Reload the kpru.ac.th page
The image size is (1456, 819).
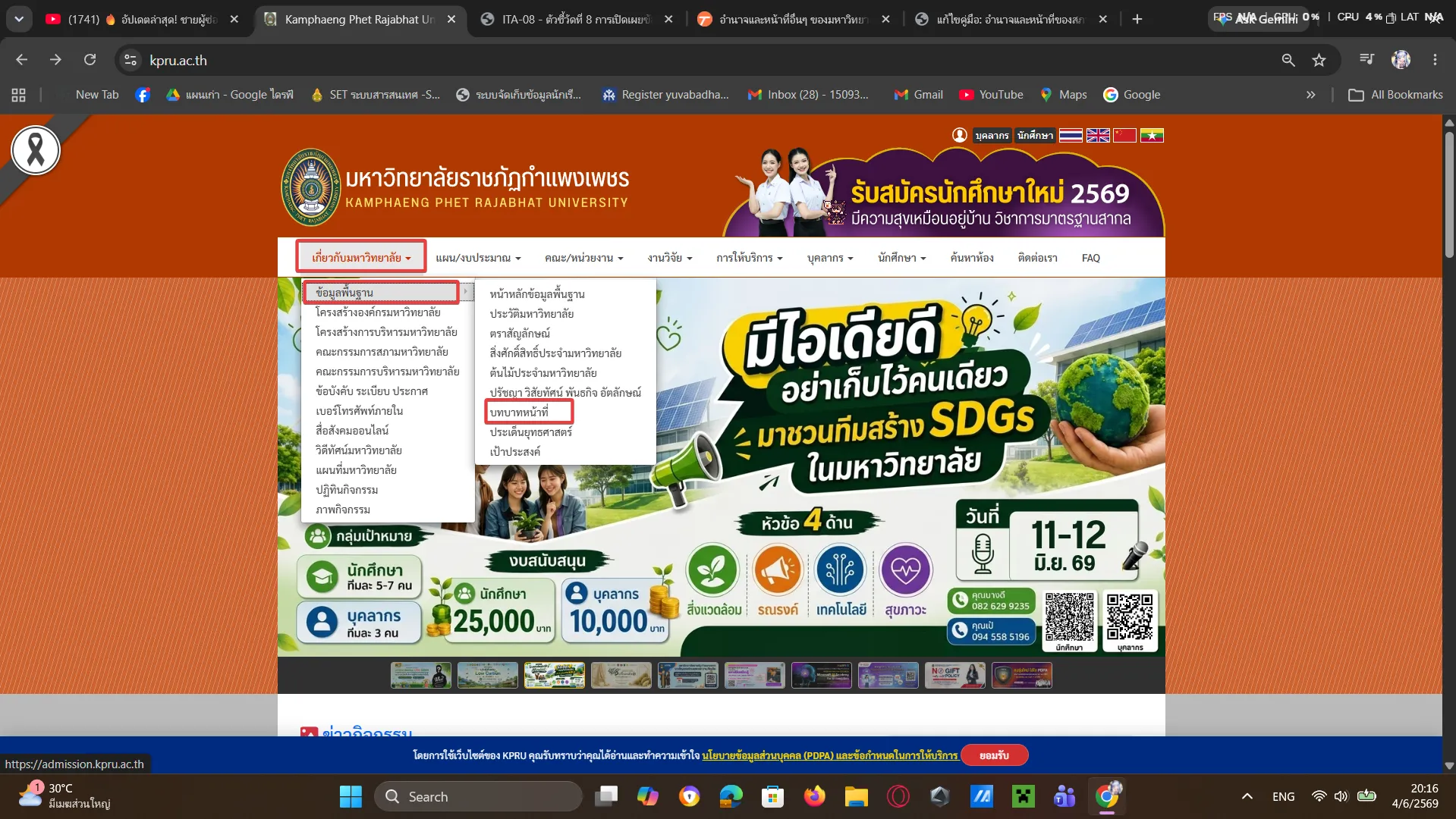point(90,60)
